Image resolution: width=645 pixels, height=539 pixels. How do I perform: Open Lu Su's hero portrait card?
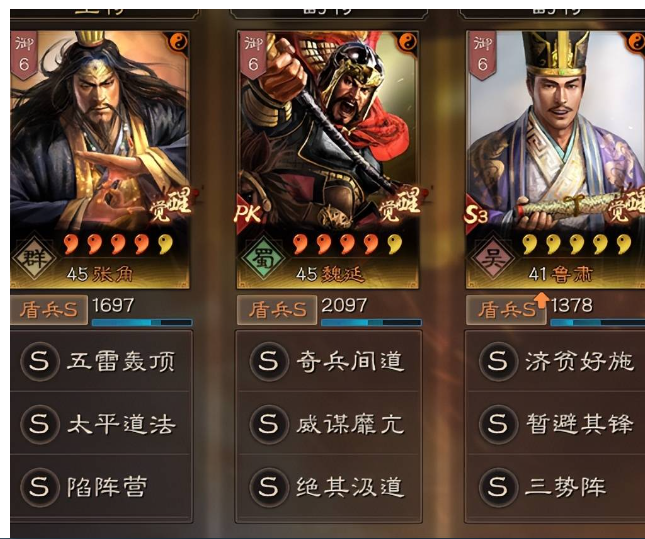click(x=555, y=160)
